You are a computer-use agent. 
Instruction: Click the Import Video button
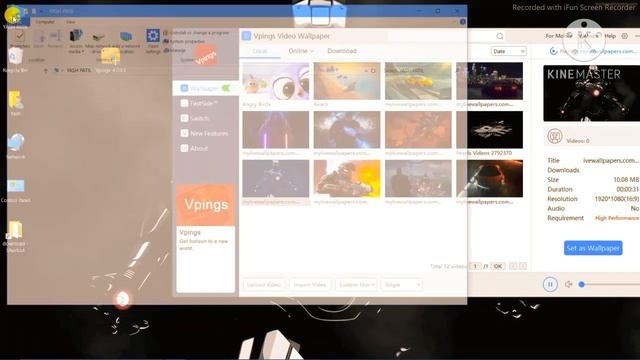pyautogui.click(x=310, y=284)
